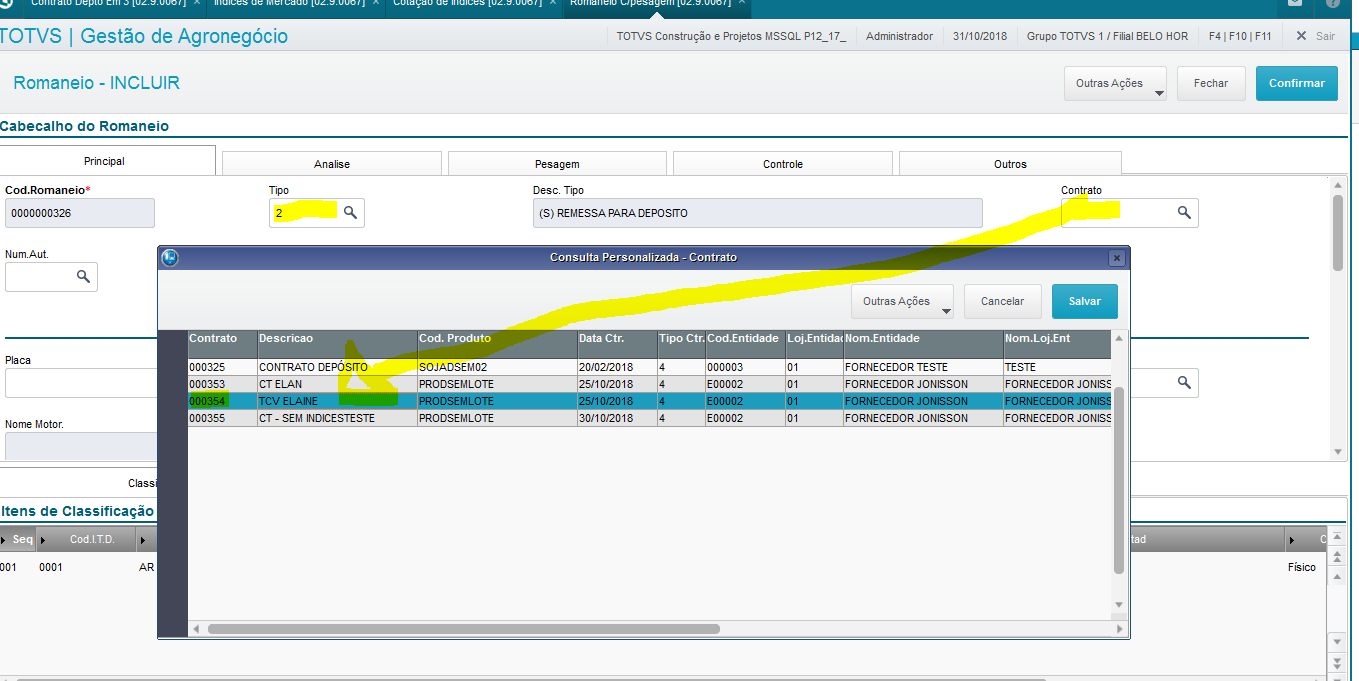Screen dimensions: 1359x681
Task: Click the main form vertical scrollbar thumb
Action: (x=1338, y=232)
